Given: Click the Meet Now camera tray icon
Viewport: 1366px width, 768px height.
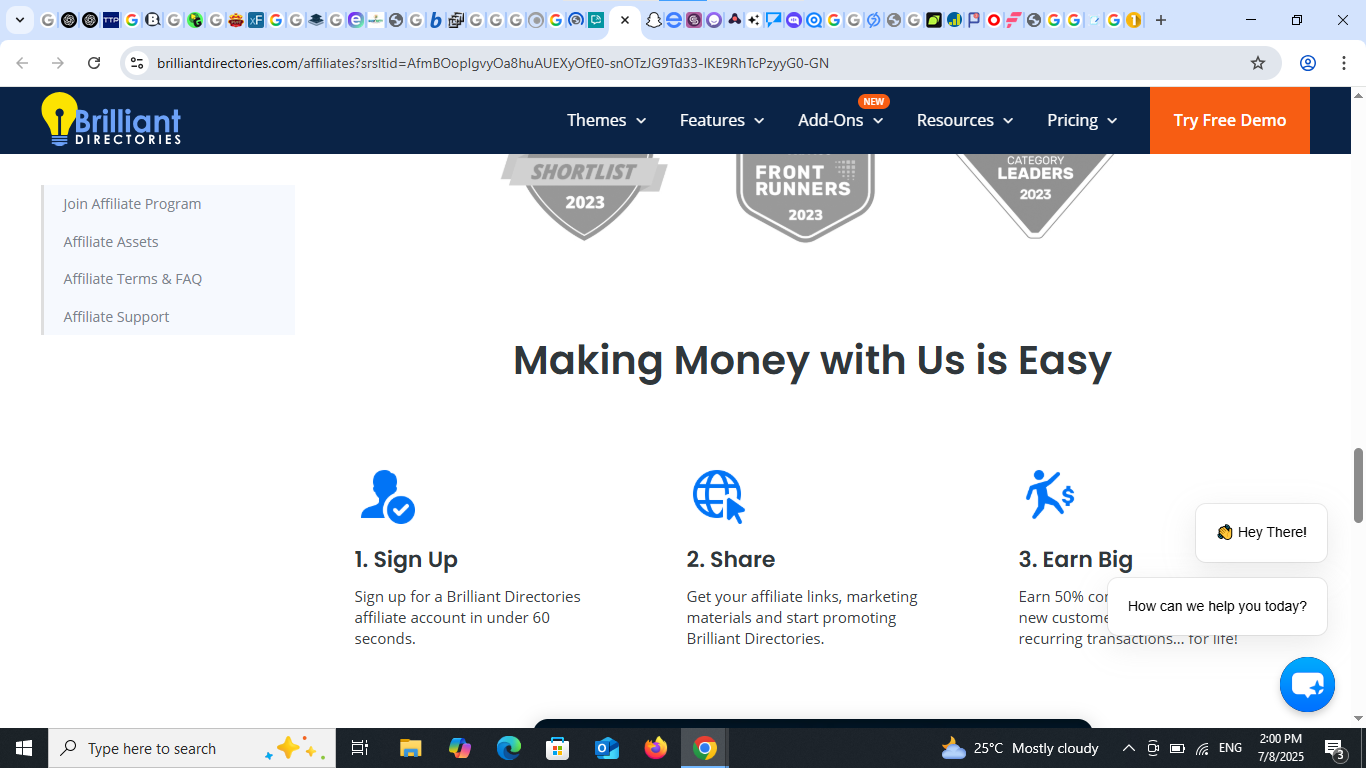Looking at the screenshot, I should click(x=1153, y=748).
